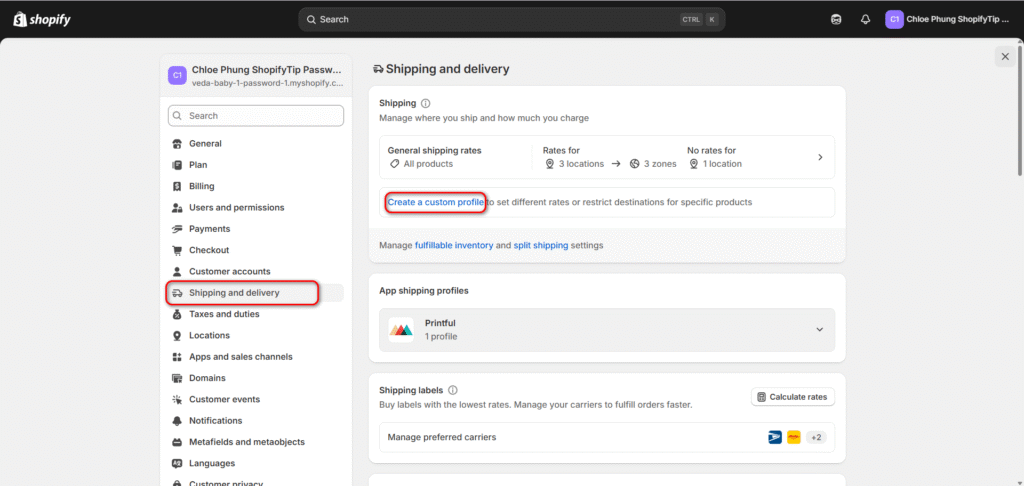The height and width of the screenshot is (486, 1024).
Task: Open Checkout settings
Action: coord(256,250)
